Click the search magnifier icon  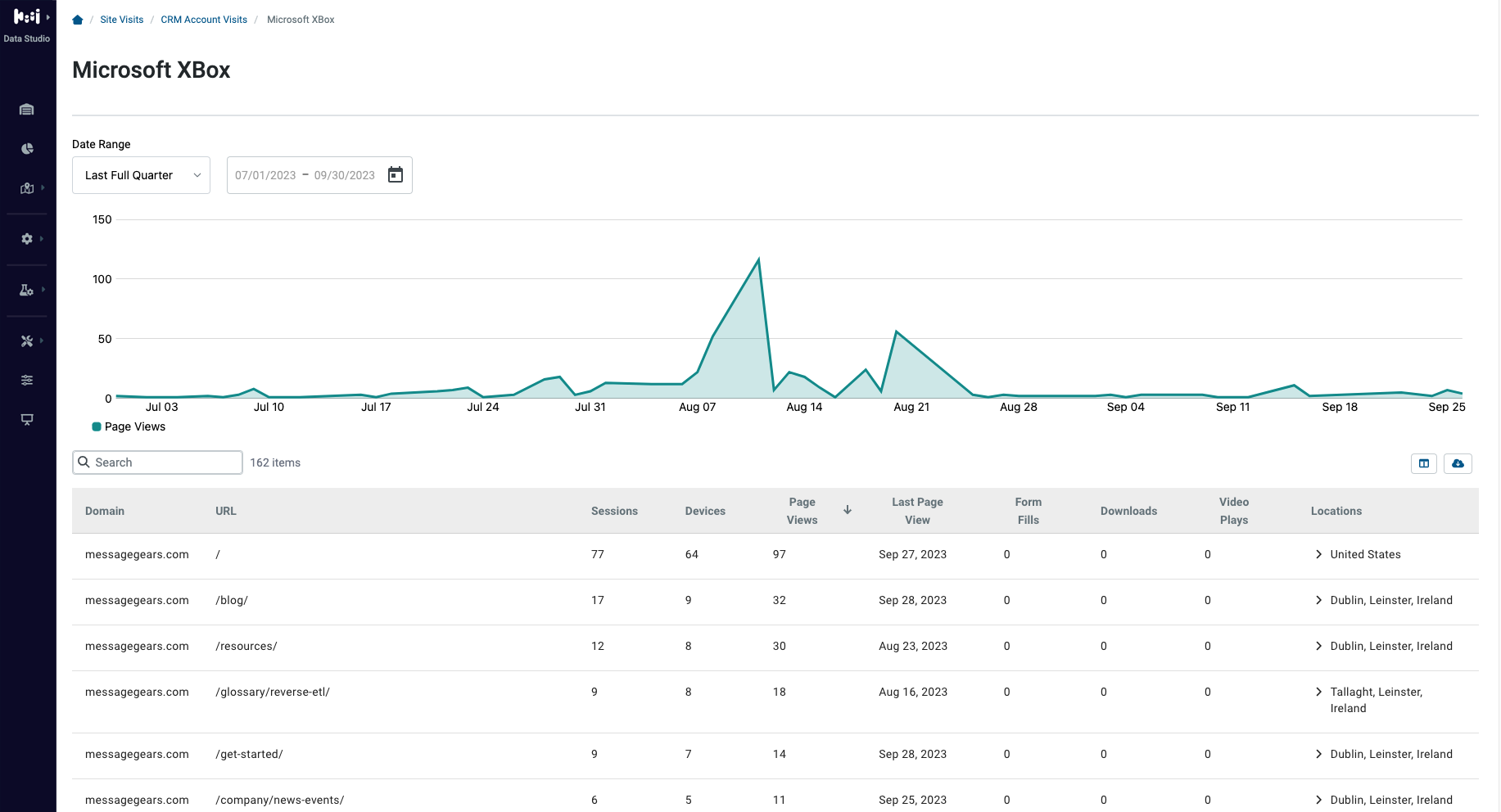(x=84, y=462)
